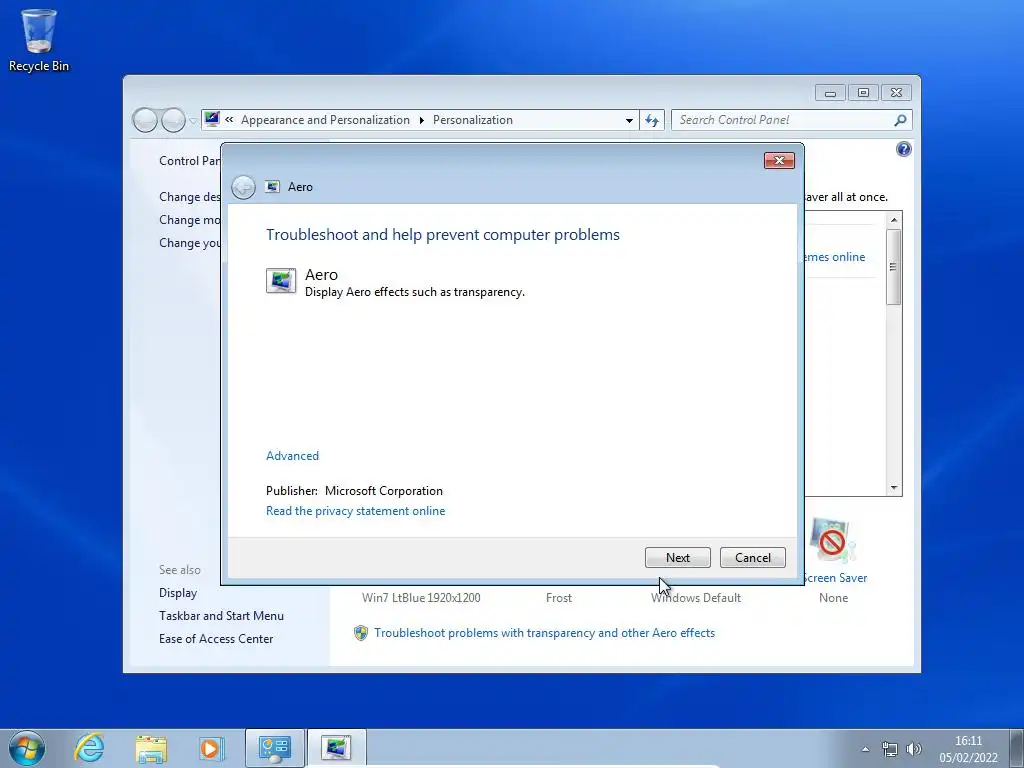The width and height of the screenshot is (1024, 768).
Task: Open Taskbar and Start Menu link
Action: tap(221, 616)
